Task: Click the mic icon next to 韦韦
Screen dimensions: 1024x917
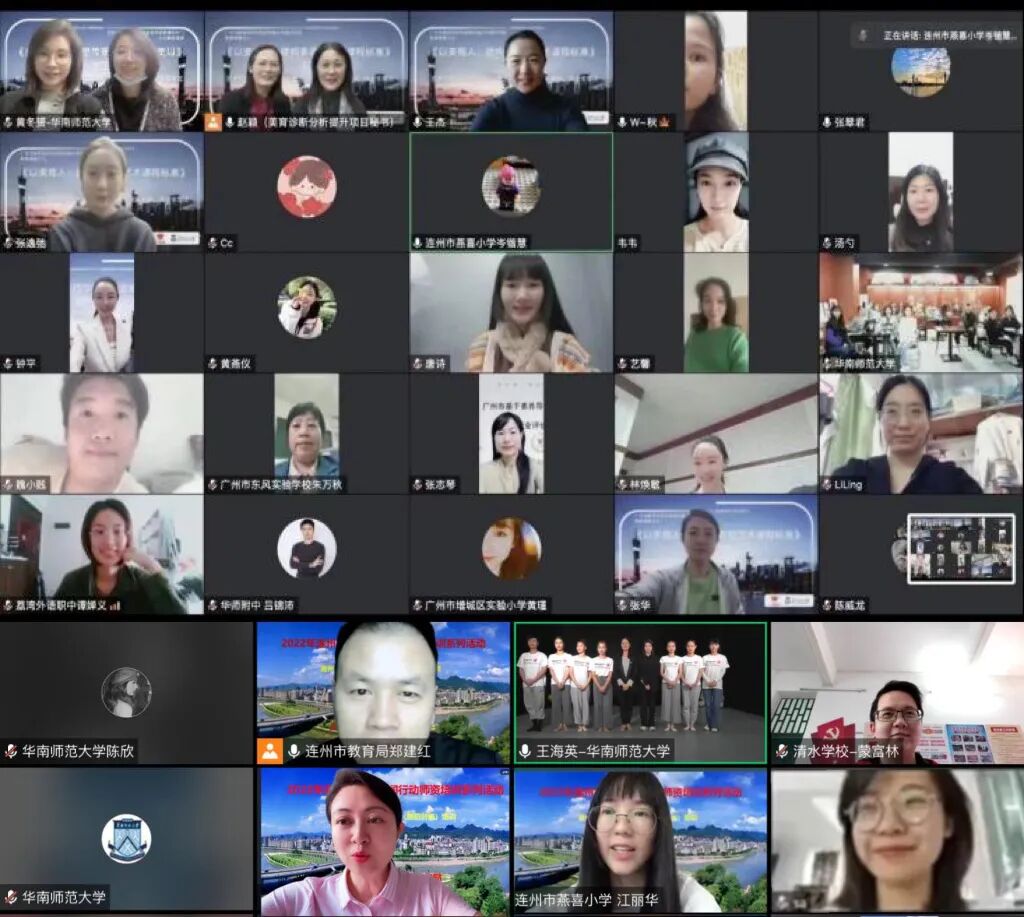Action: pyautogui.click(x=618, y=240)
